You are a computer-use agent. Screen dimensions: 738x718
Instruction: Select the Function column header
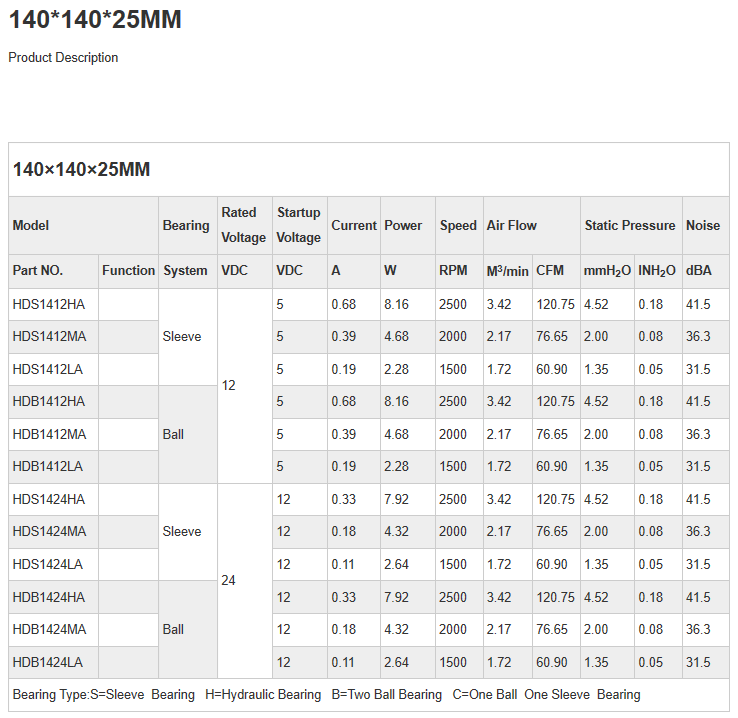tap(128, 271)
